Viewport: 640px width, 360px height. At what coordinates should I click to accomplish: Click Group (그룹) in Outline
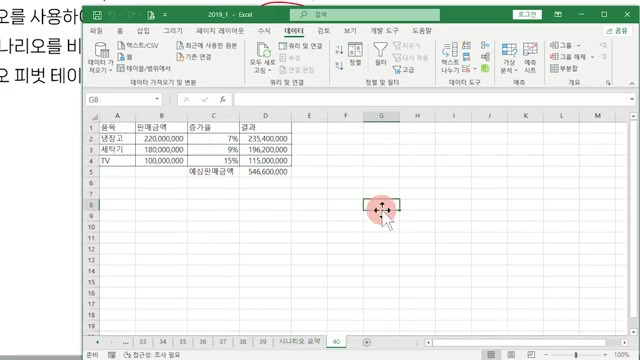(x=561, y=45)
